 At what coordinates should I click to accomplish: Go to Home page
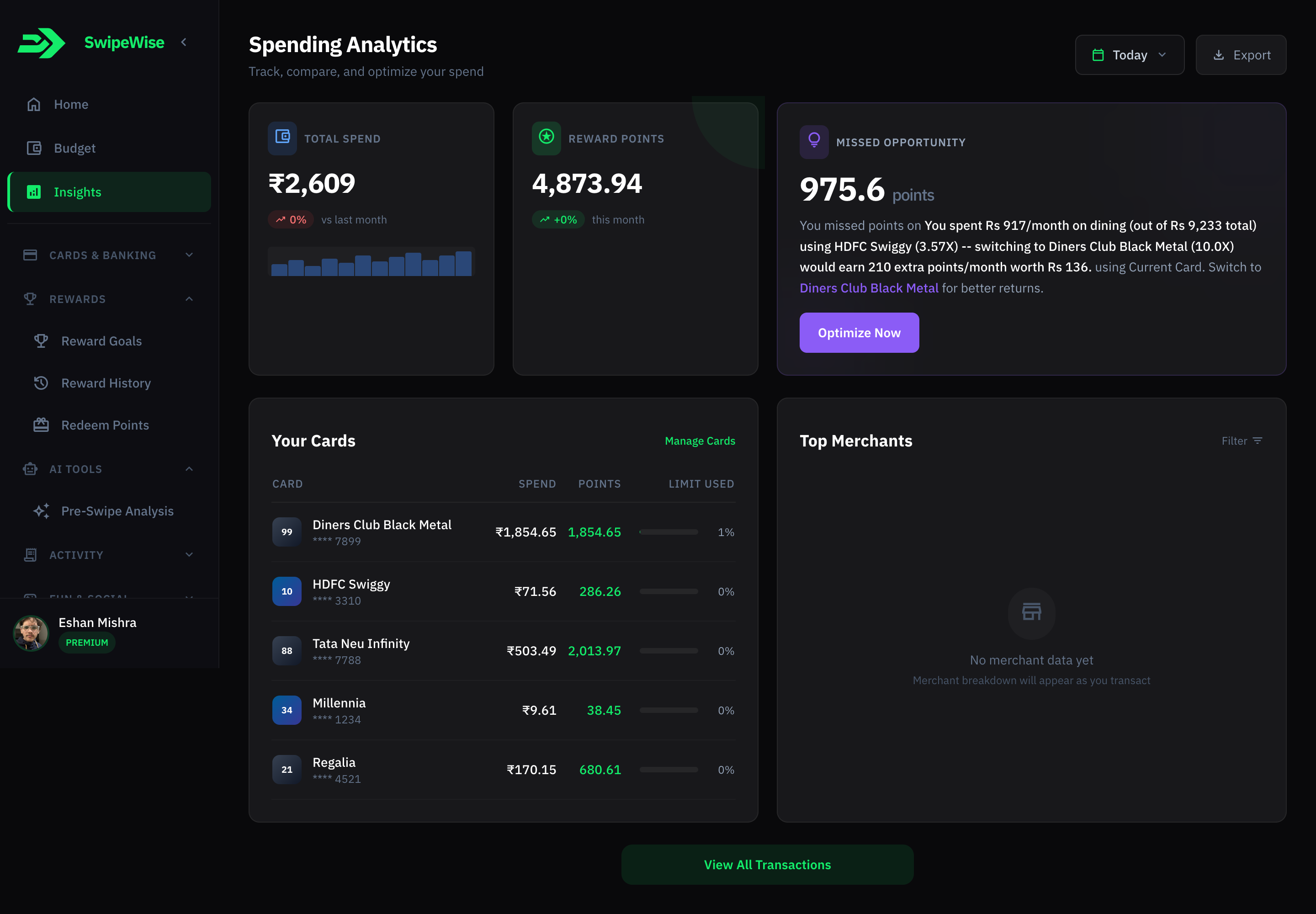(x=109, y=104)
